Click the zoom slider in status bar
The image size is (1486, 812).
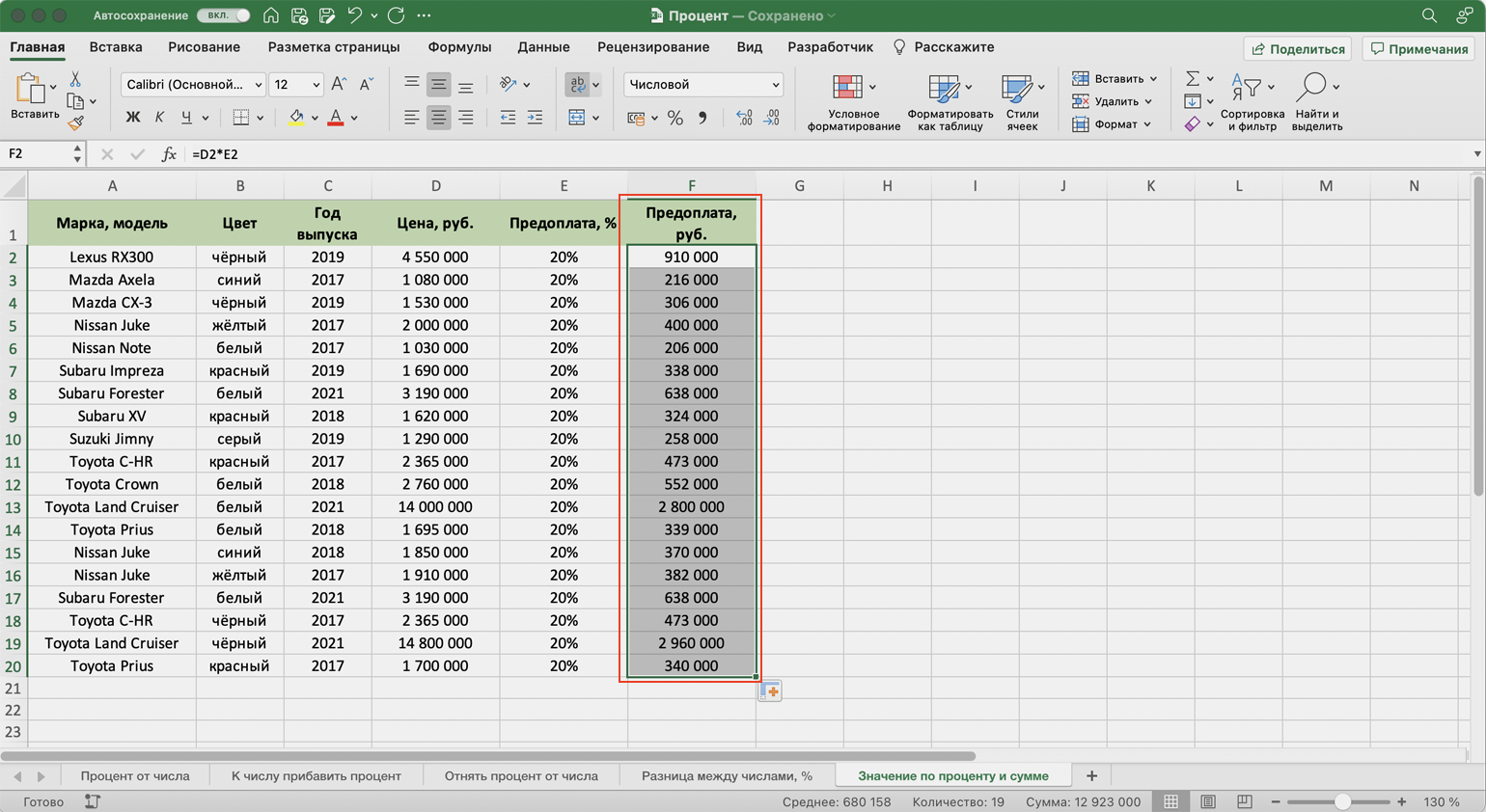point(1341,801)
